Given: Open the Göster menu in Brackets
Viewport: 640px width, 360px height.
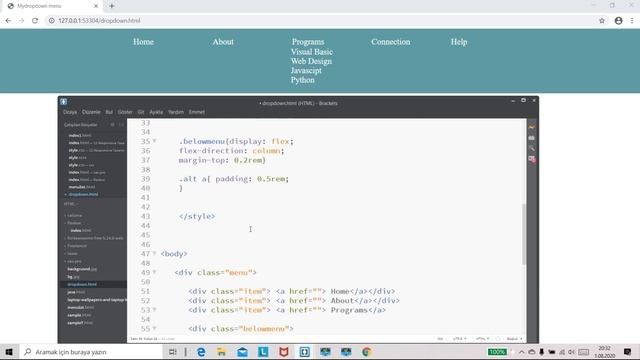Looking at the screenshot, I should (125, 112).
